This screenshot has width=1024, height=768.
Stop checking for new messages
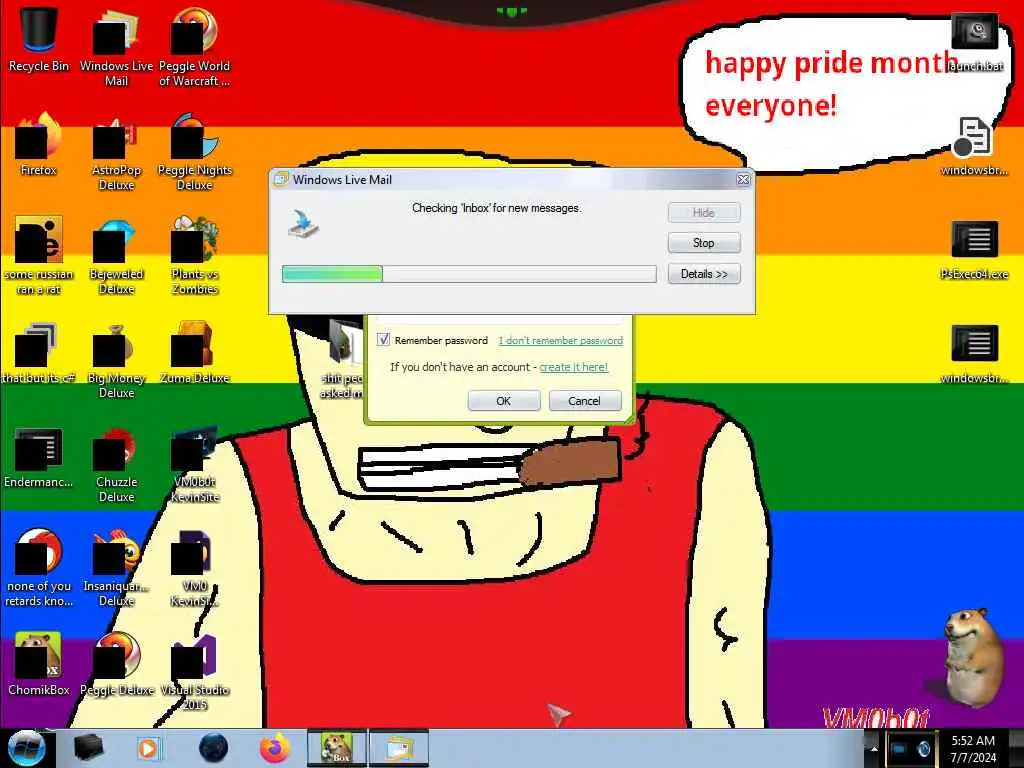point(704,243)
